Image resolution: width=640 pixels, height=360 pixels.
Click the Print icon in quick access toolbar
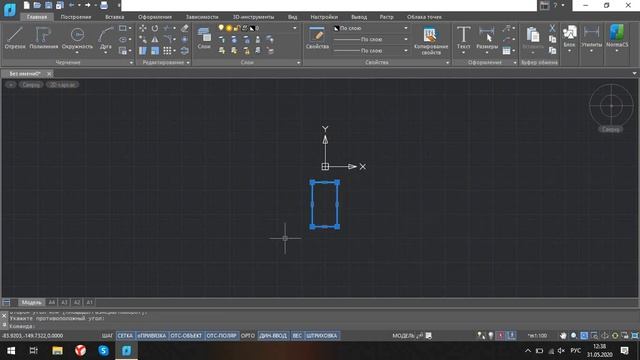[x=104, y=5]
